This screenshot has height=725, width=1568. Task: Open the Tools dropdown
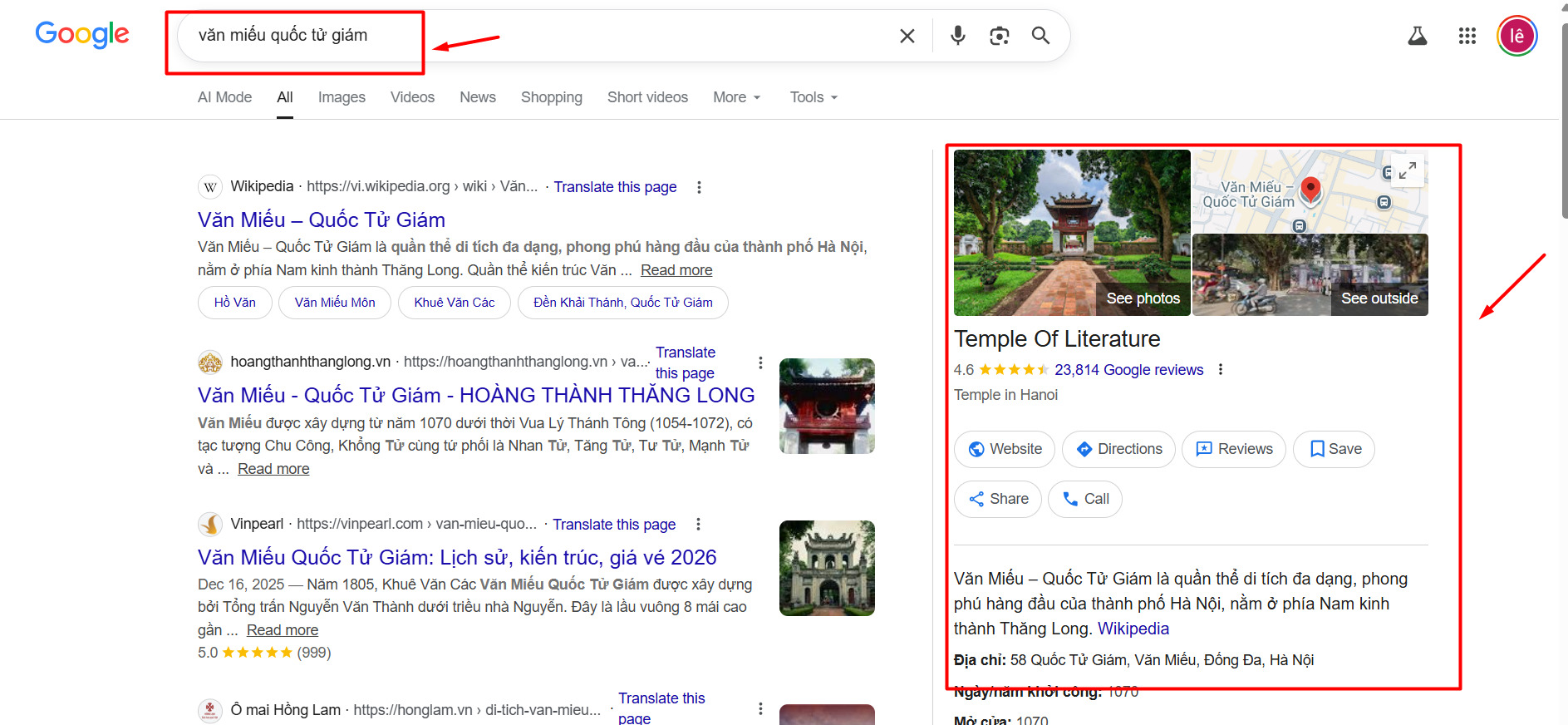[813, 97]
